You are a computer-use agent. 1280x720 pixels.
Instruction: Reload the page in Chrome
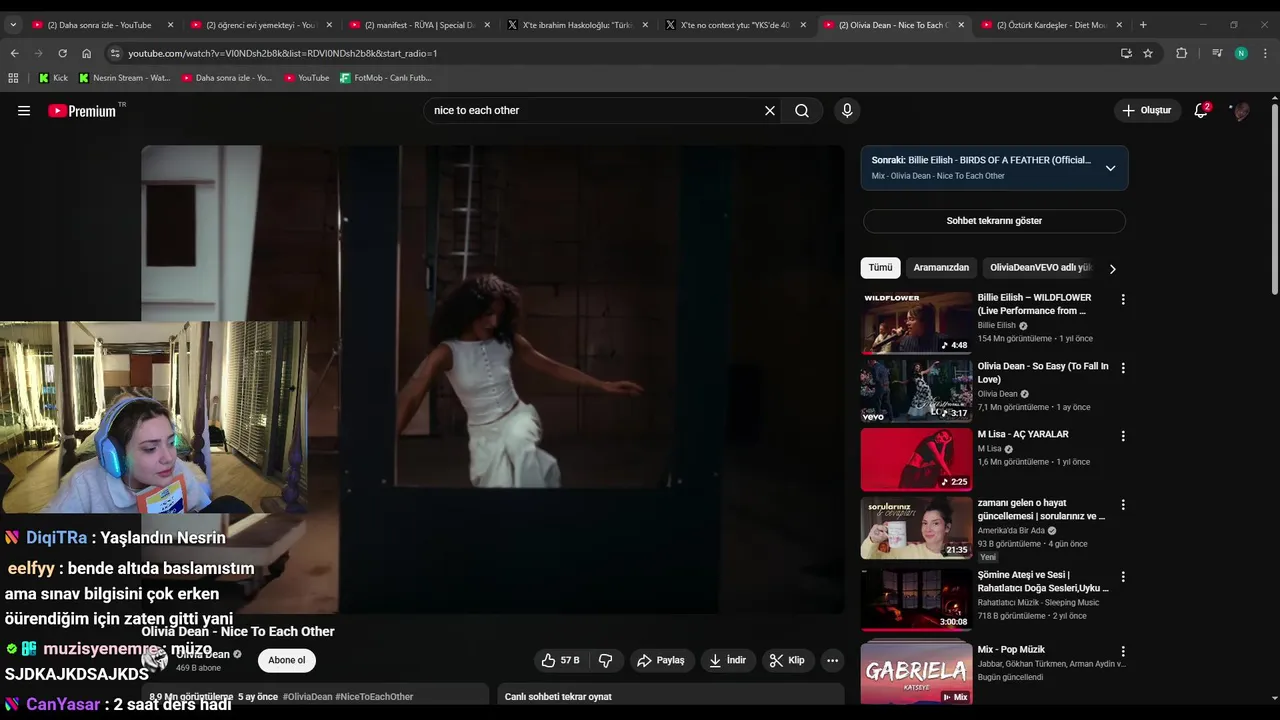pyautogui.click(x=62, y=53)
